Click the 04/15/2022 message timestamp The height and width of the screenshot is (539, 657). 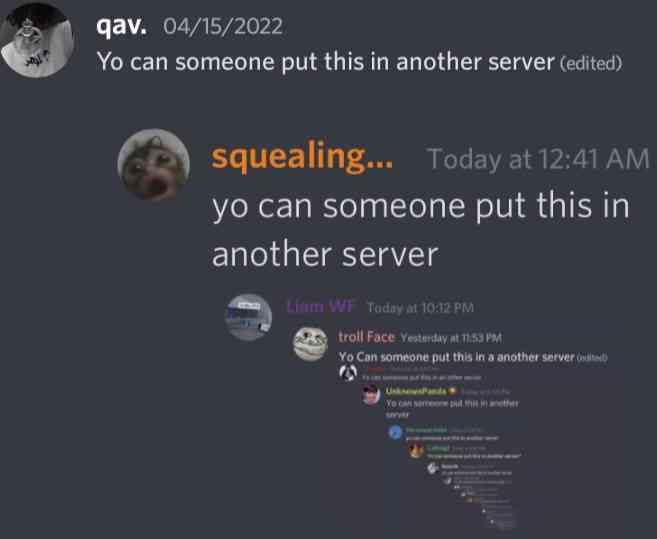(x=223, y=27)
